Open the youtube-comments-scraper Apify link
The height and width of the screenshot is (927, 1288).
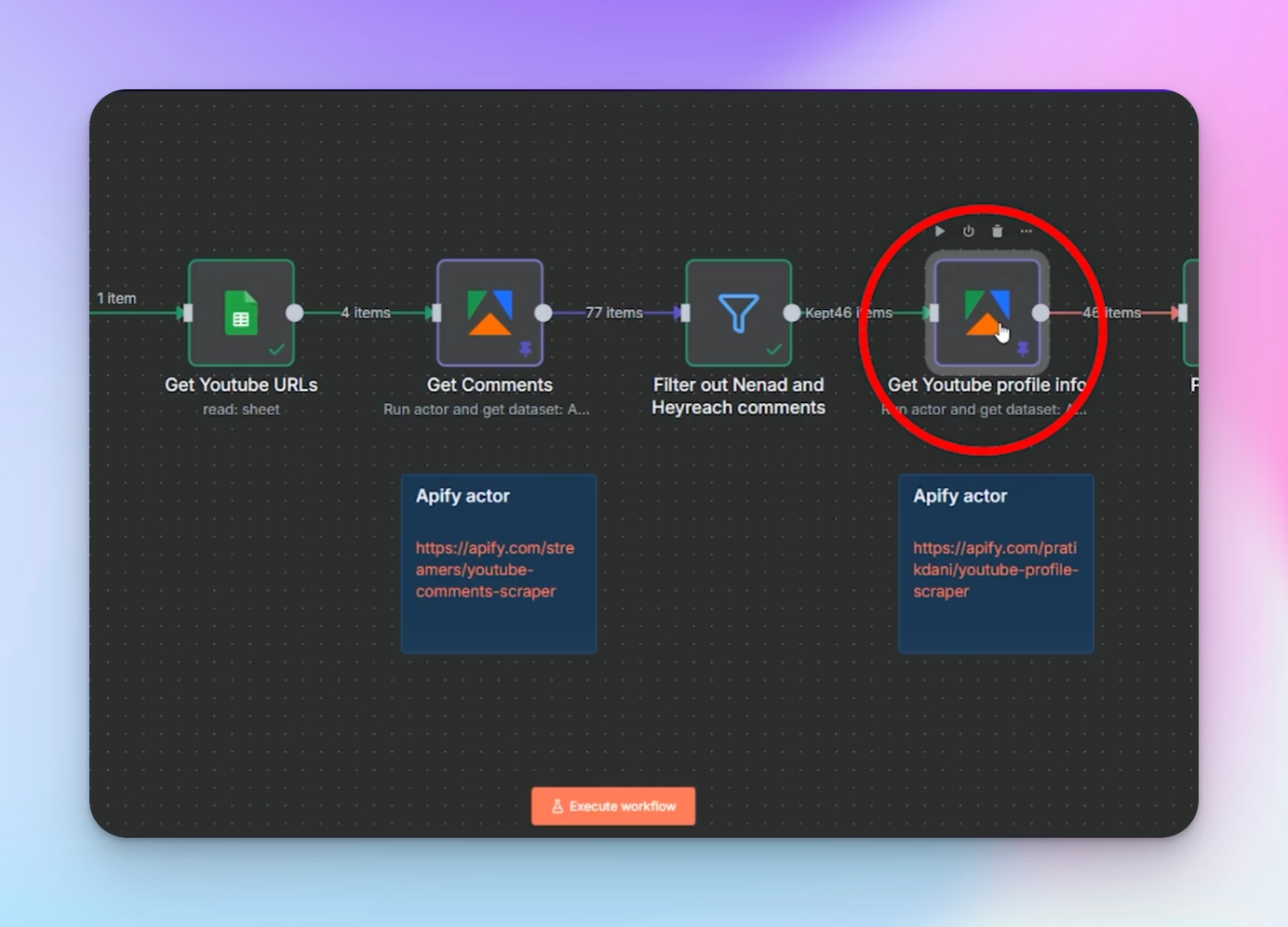tap(495, 570)
